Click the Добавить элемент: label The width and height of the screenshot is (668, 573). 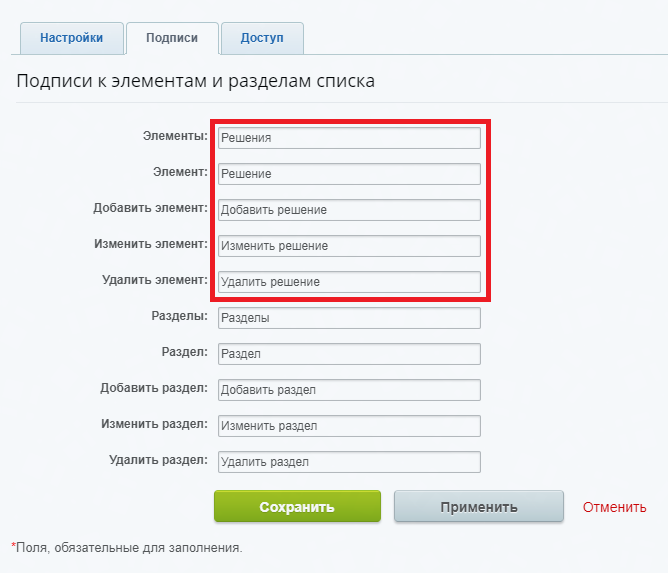[150, 208]
